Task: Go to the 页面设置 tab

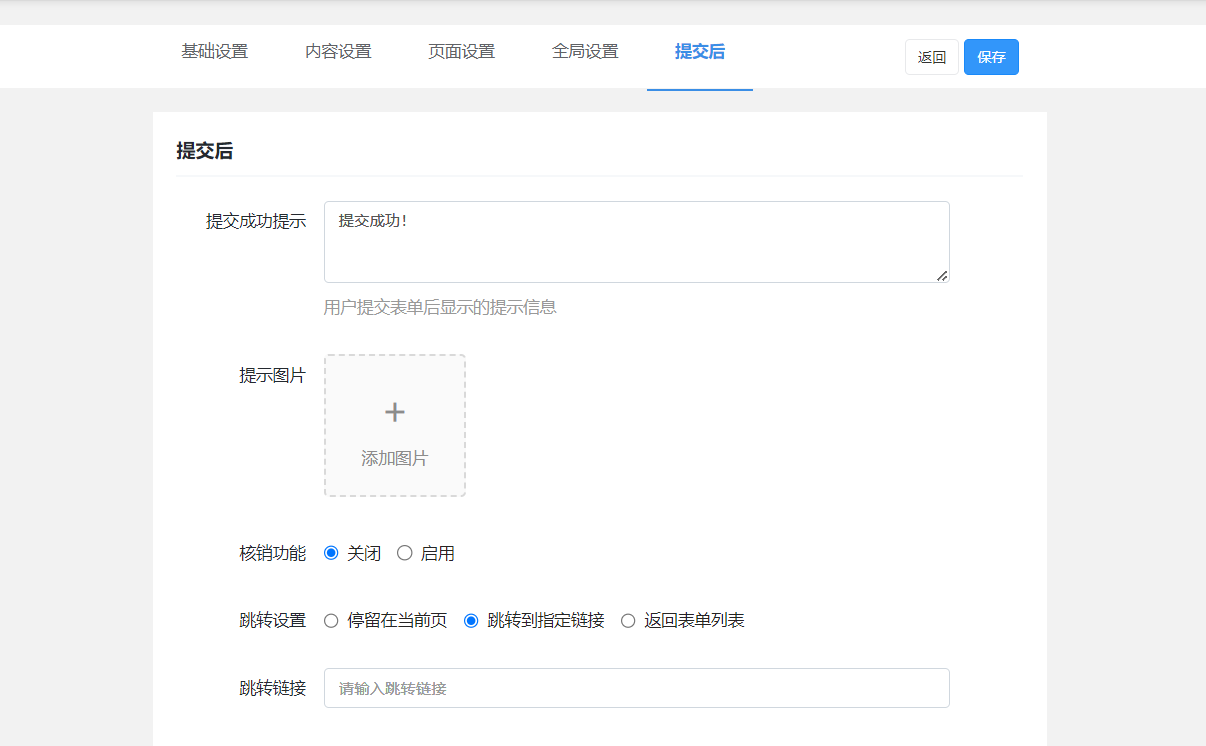Action: [x=461, y=52]
